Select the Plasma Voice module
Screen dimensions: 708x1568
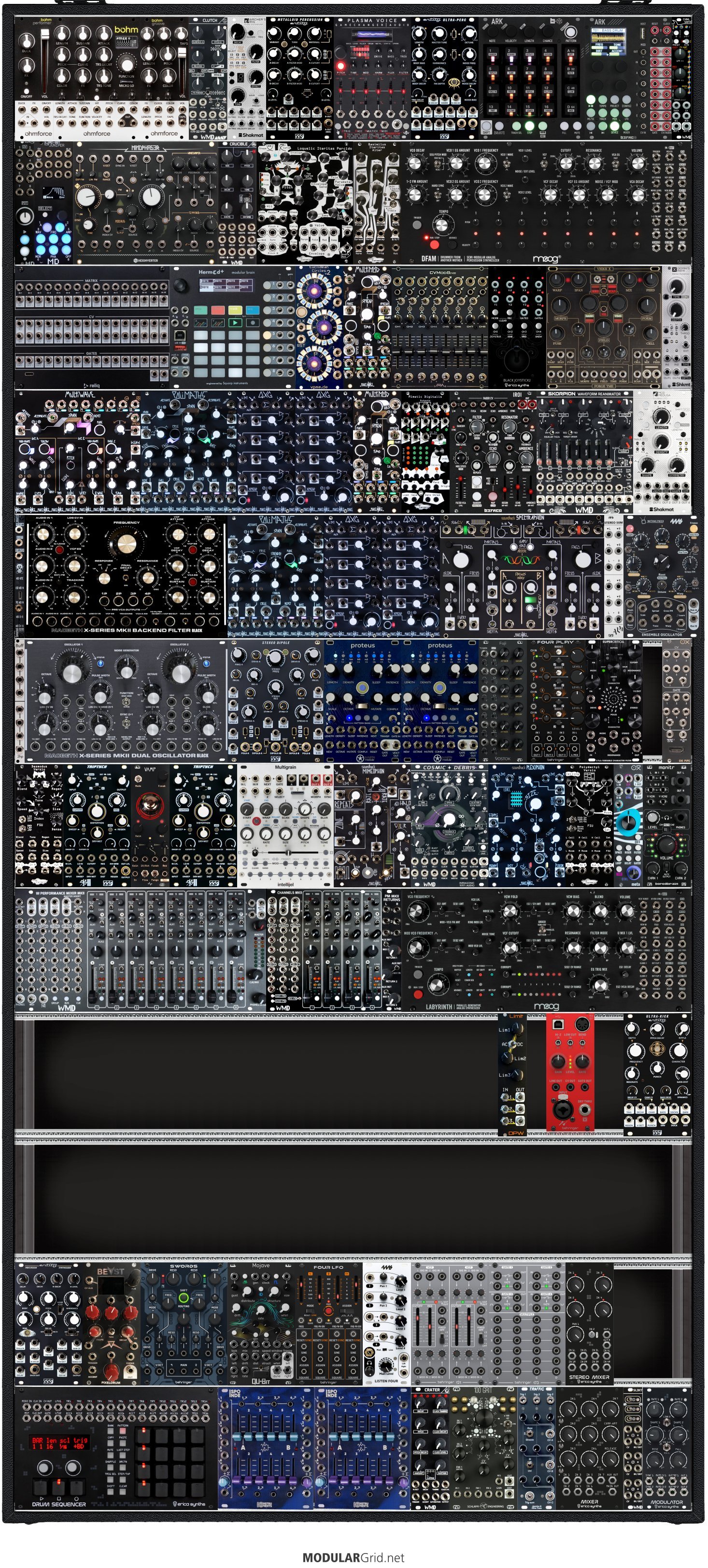[x=372, y=79]
